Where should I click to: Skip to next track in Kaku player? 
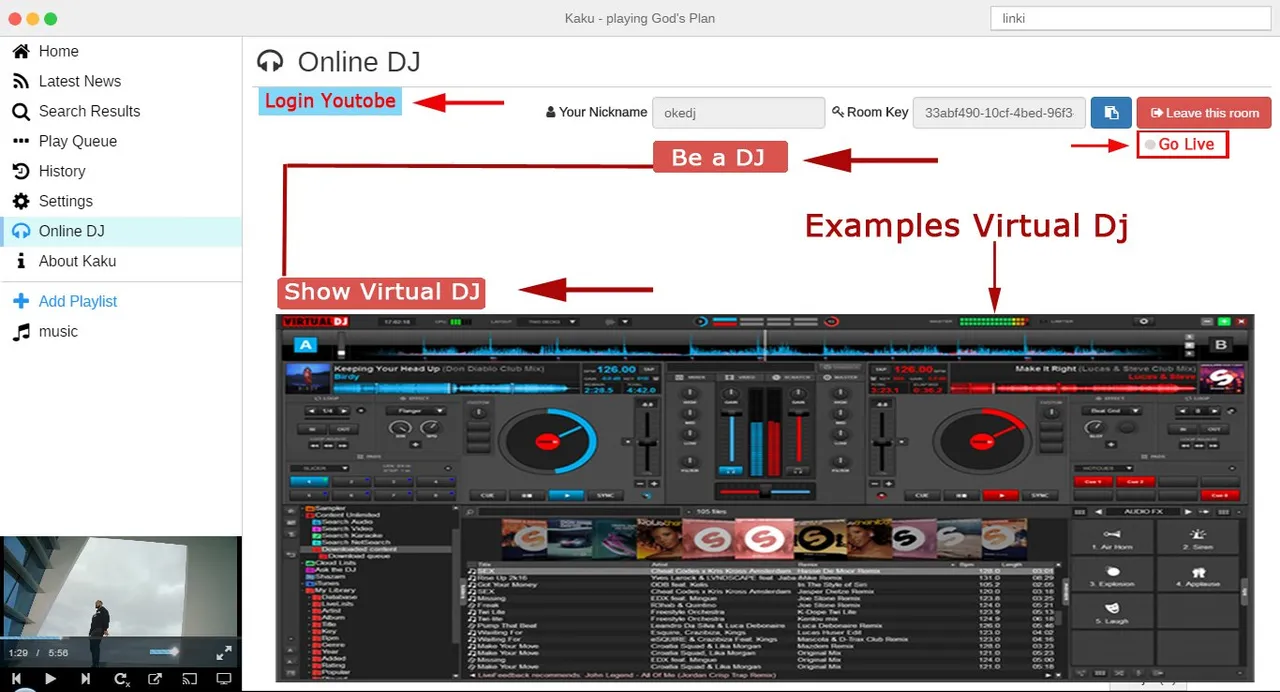tap(85, 679)
